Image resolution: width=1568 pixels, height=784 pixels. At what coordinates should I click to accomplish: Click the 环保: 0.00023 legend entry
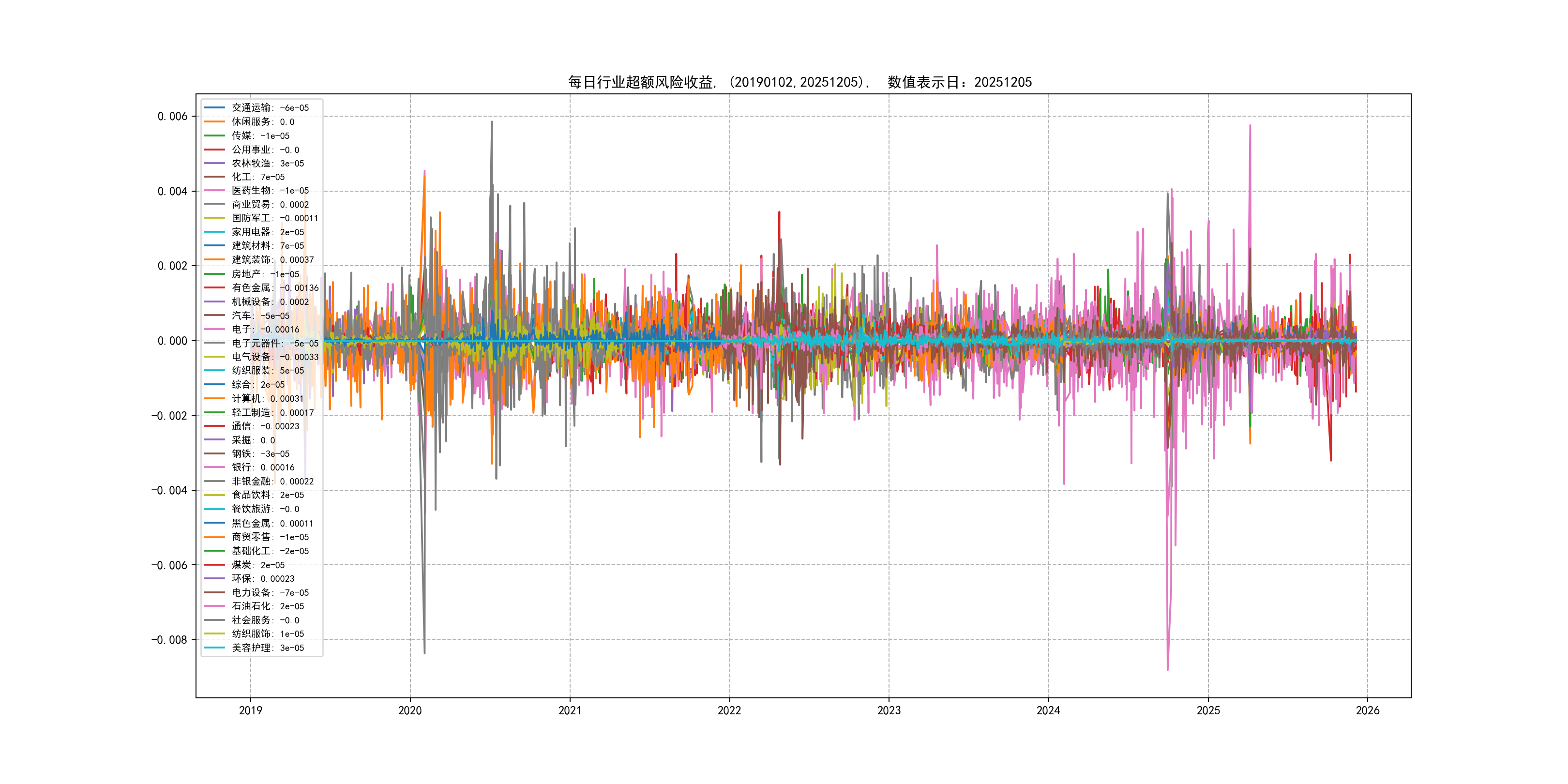coord(262,579)
